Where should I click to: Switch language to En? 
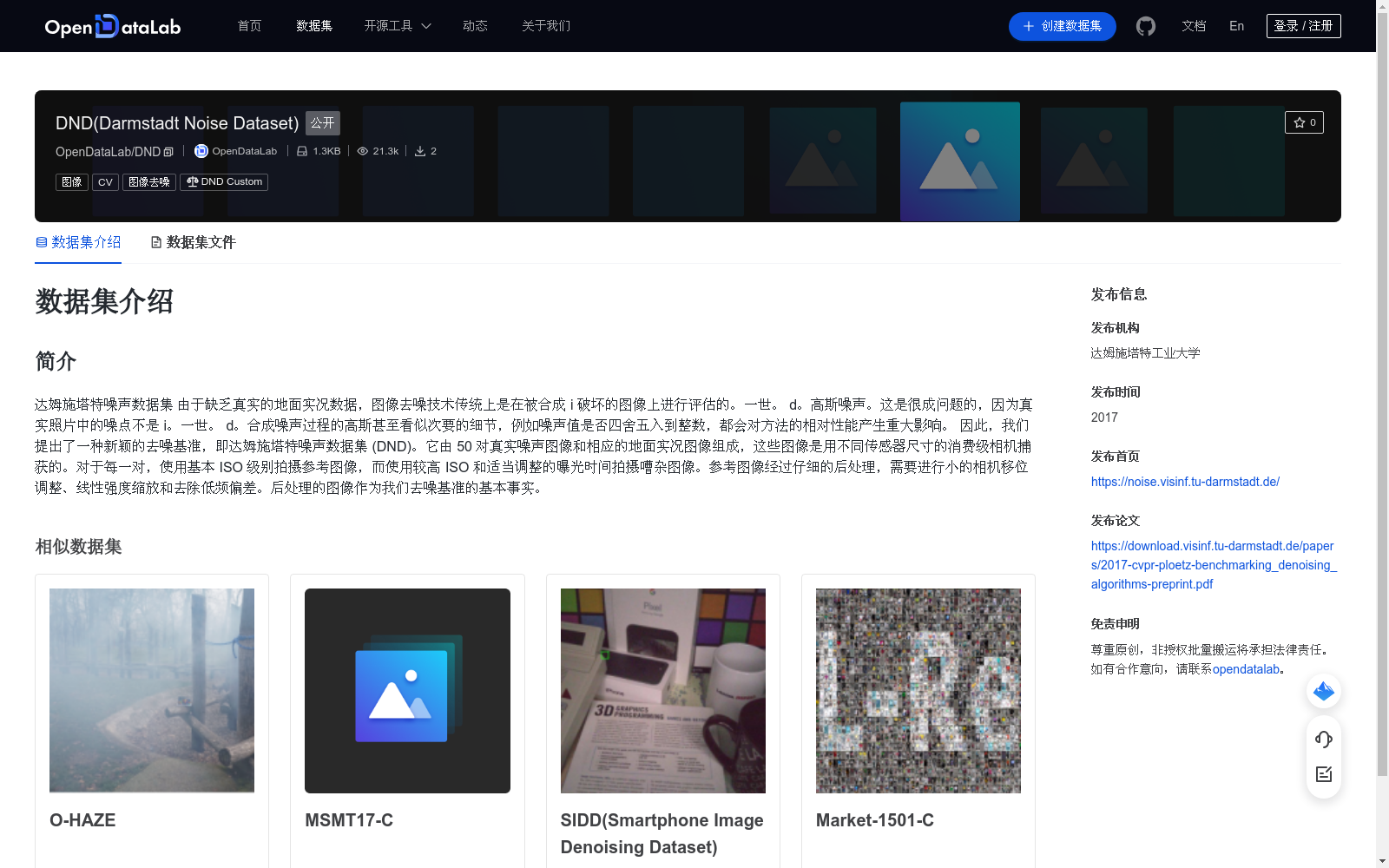click(1237, 26)
